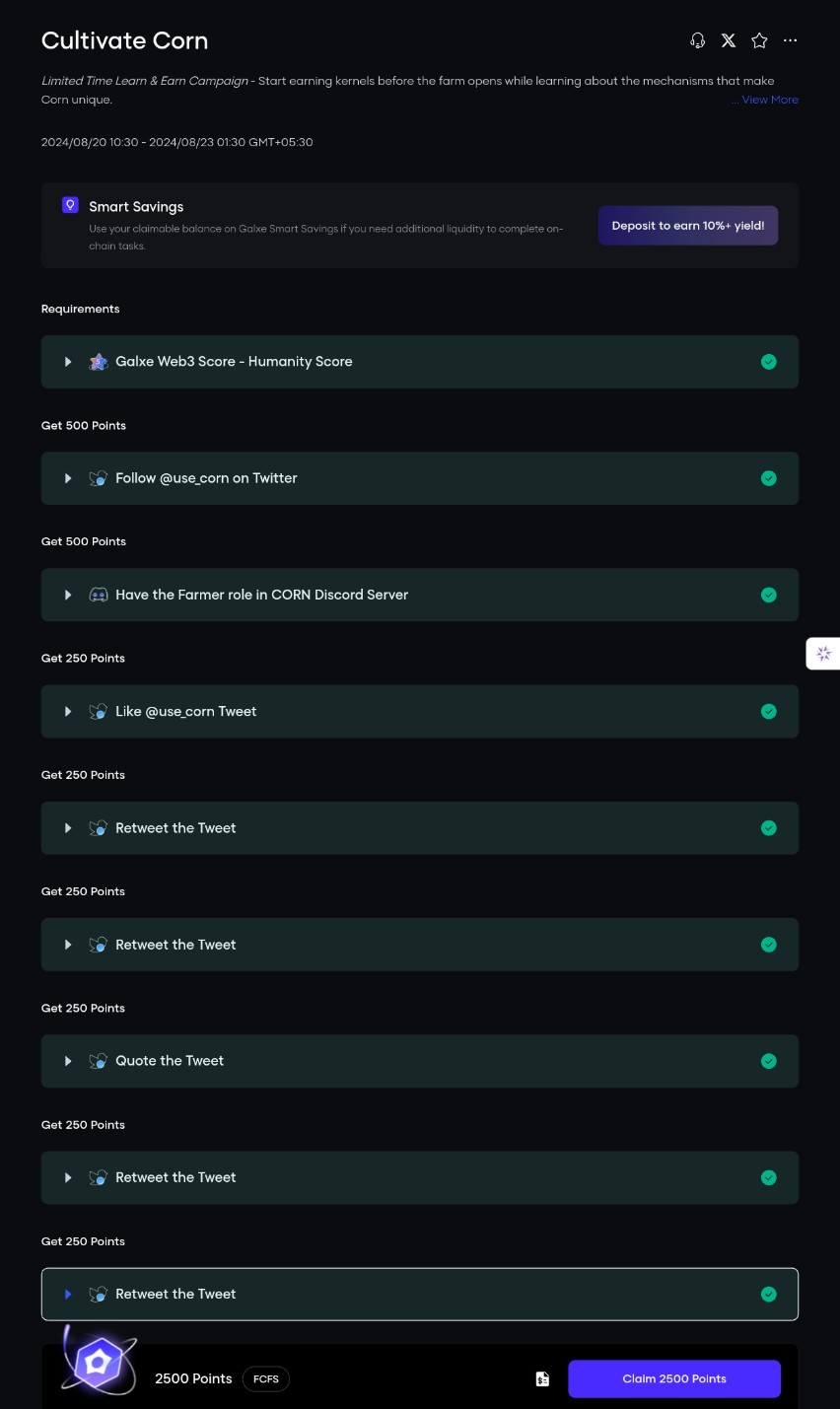The width and height of the screenshot is (840, 1409).
Task: Expand the Quote the Tweet task
Action: click(68, 1061)
